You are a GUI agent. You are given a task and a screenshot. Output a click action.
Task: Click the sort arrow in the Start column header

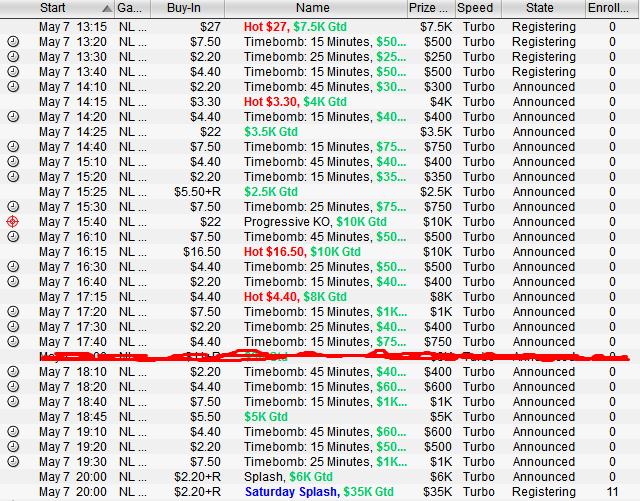pyautogui.click(x=107, y=9)
